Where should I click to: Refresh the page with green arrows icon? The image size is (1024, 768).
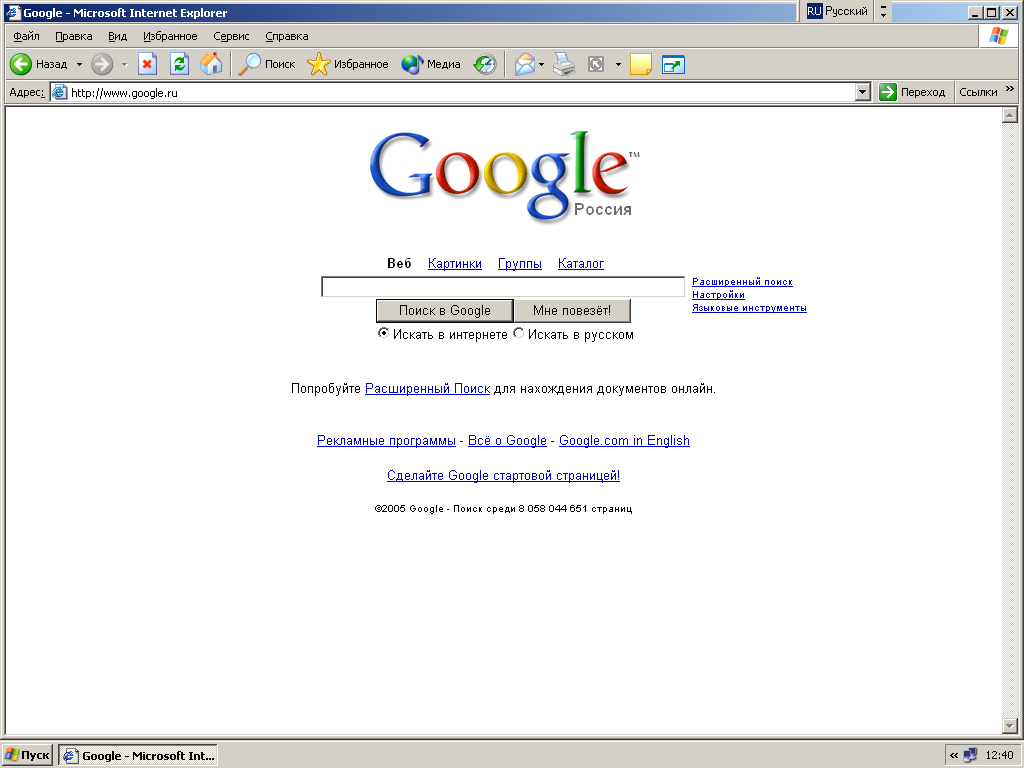179,64
